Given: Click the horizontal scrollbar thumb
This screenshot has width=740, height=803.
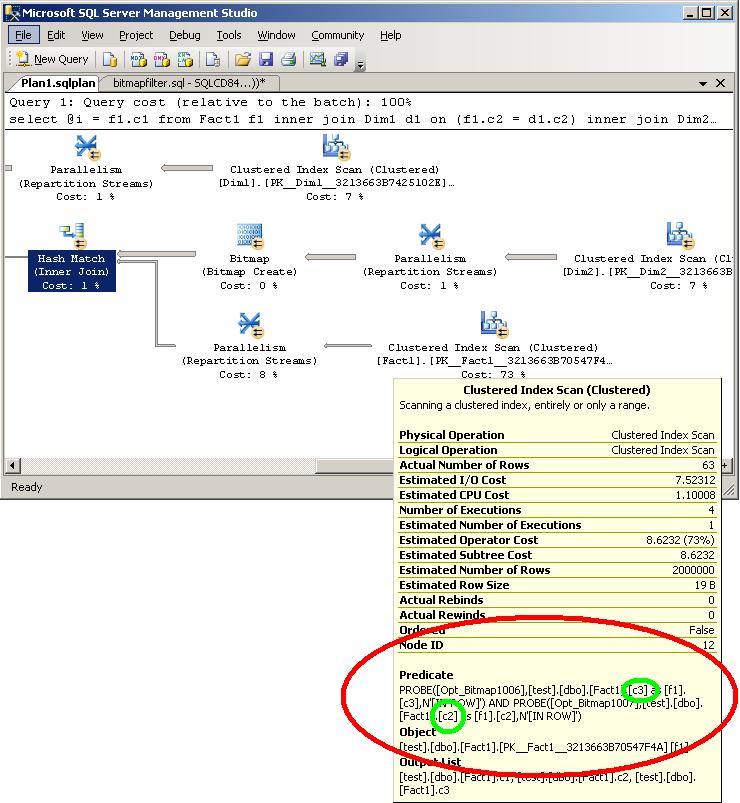Looking at the screenshot, I should [354, 466].
